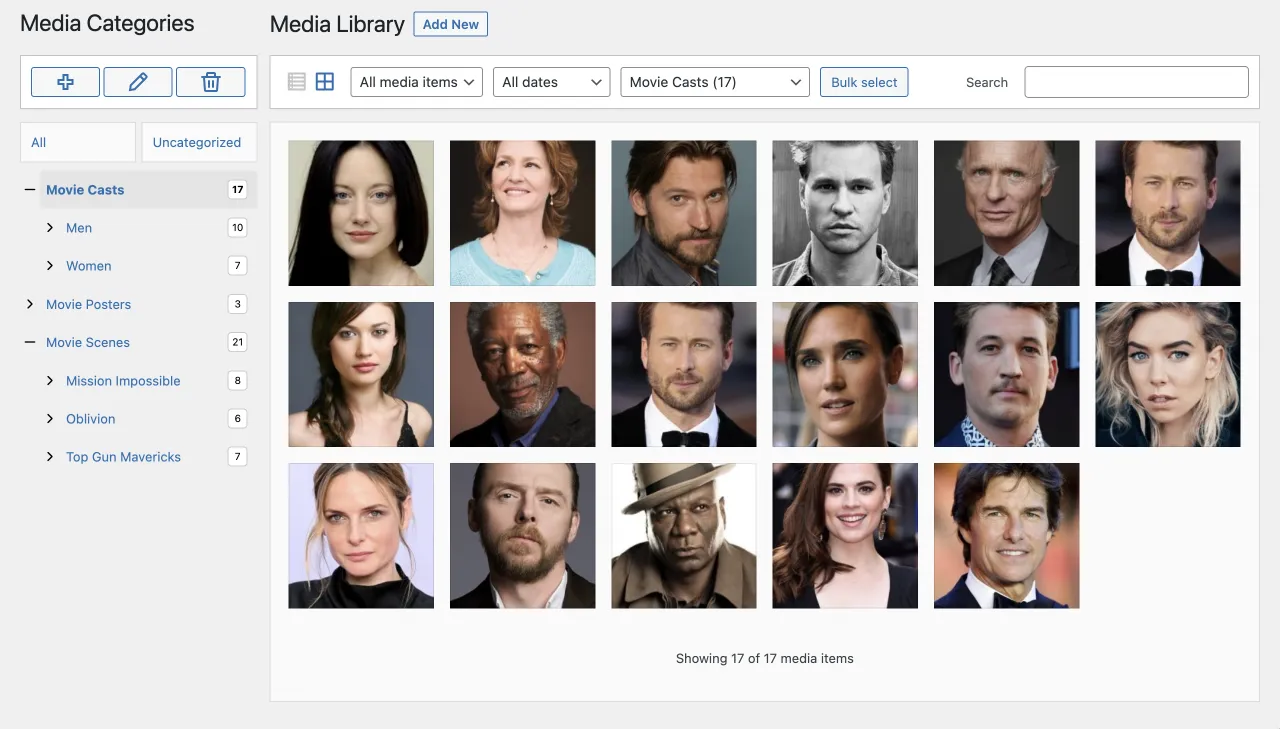Select the Mission Impossible category
Image resolution: width=1280 pixels, height=729 pixels.
coord(123,381)
